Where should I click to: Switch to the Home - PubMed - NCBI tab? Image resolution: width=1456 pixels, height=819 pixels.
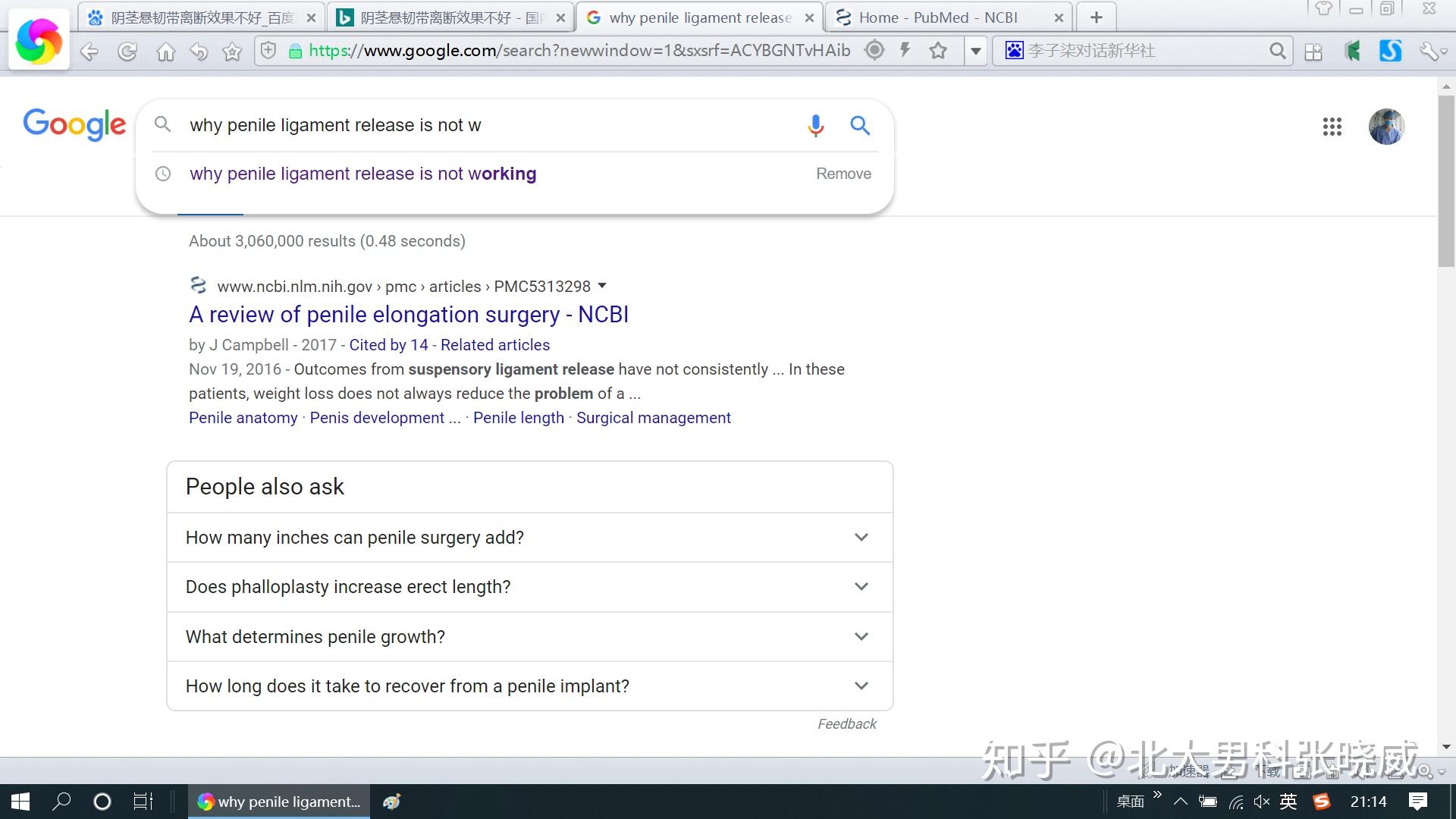pos(937,17)
